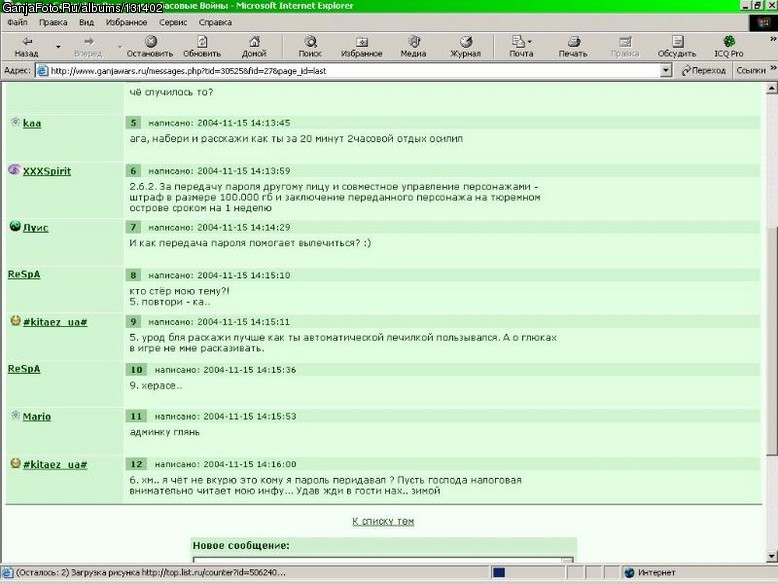Open the Почта mail button
Image resolution: width=778 pixels, height=584 pixels.
point(521,47)
